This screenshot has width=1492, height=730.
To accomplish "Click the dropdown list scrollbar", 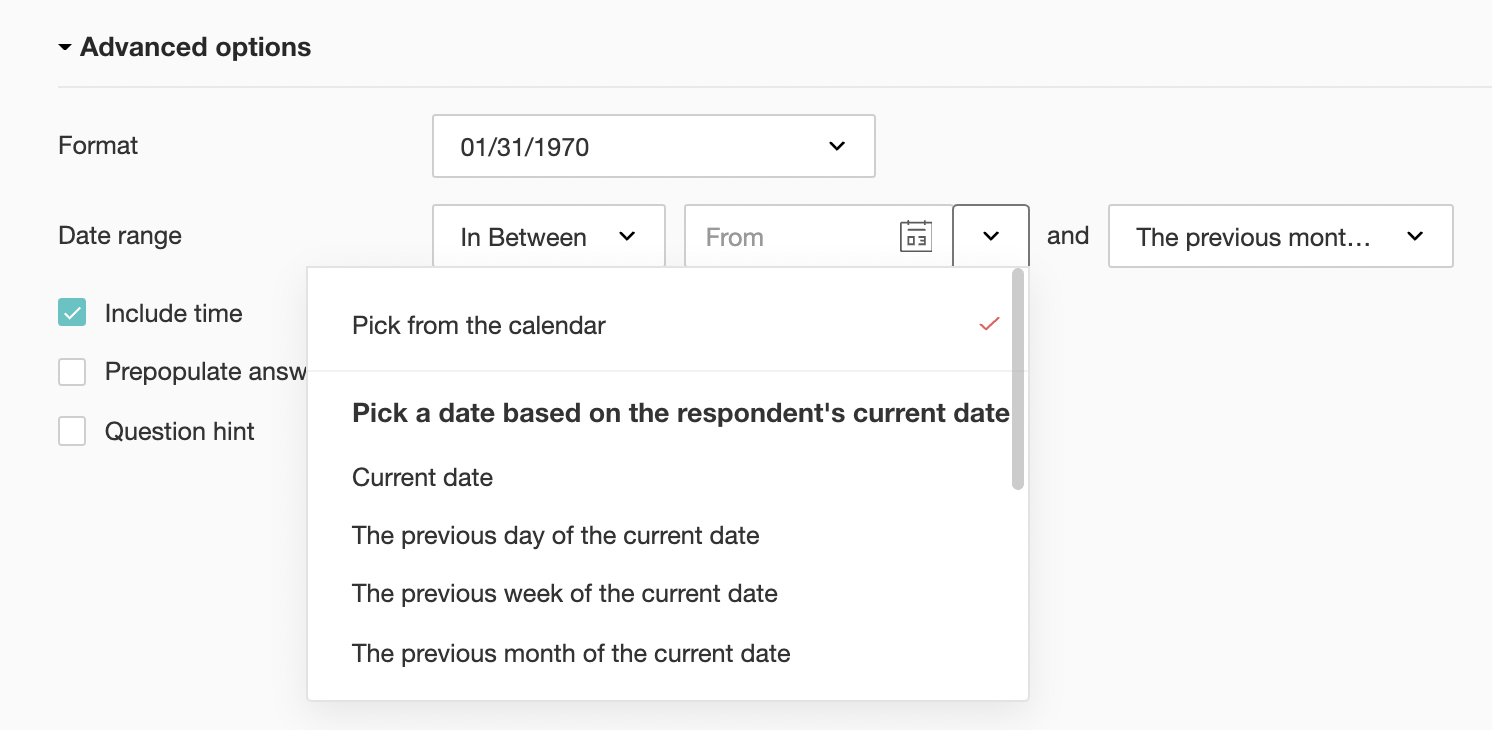I will click(x=1017, y=380).
